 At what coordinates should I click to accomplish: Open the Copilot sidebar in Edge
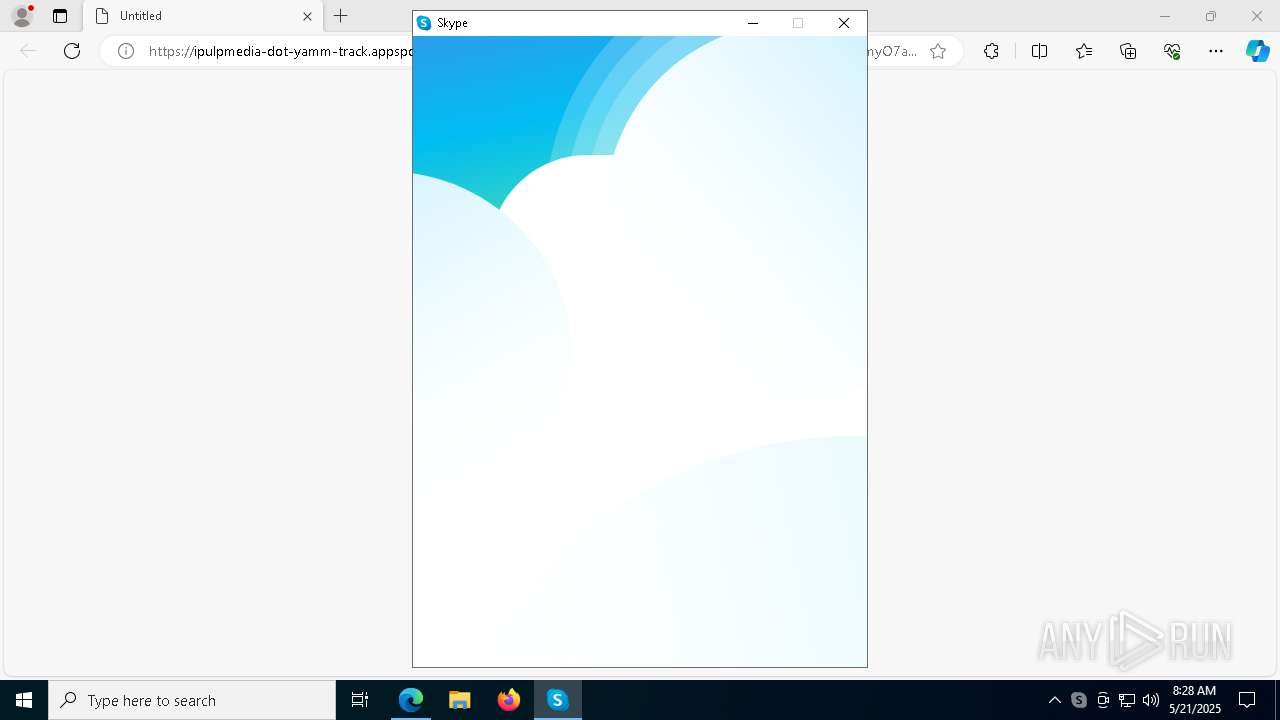[1257, 51]
